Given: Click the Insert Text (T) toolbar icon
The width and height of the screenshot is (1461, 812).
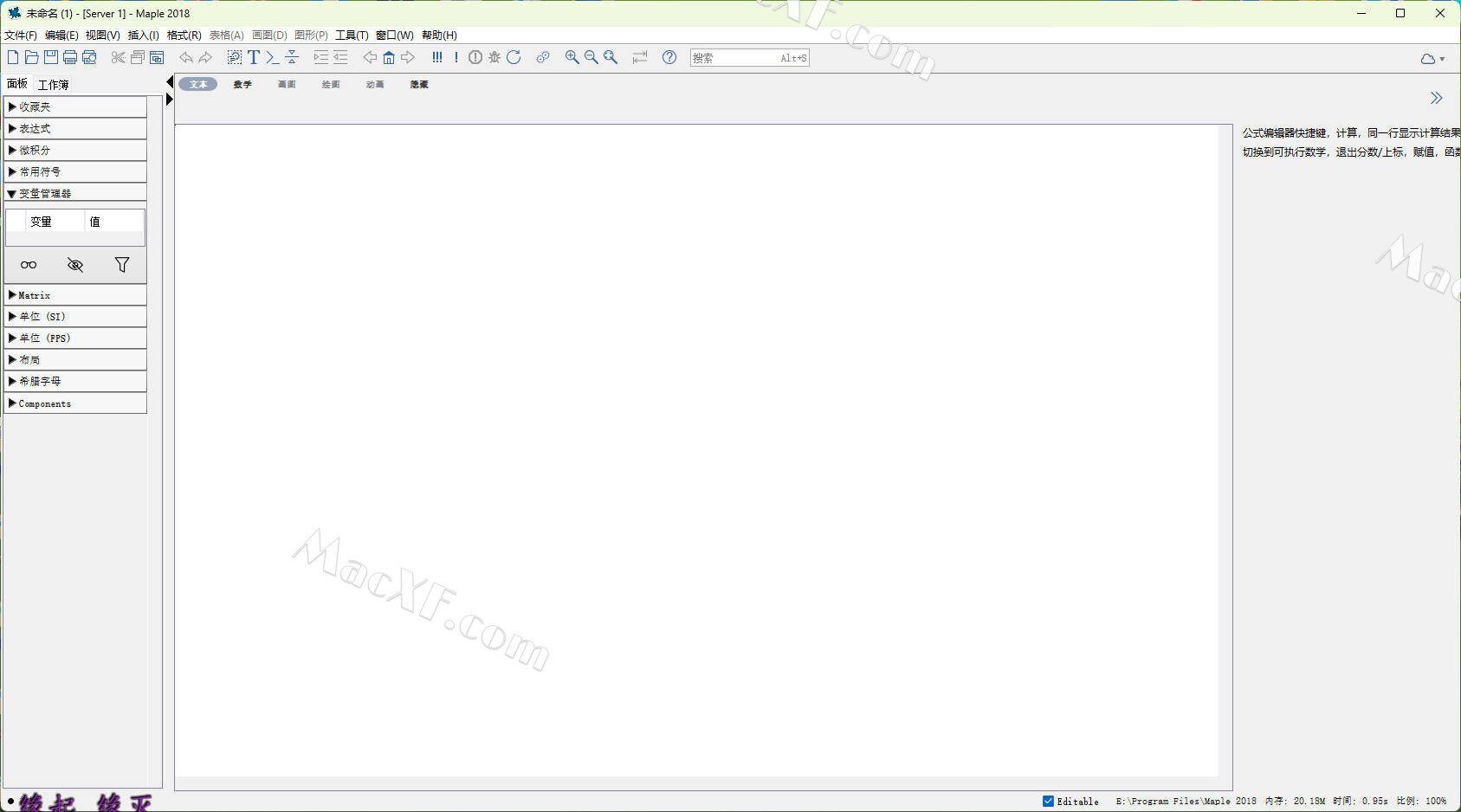Looking at the screenshot, I should [x=254, y=57].
